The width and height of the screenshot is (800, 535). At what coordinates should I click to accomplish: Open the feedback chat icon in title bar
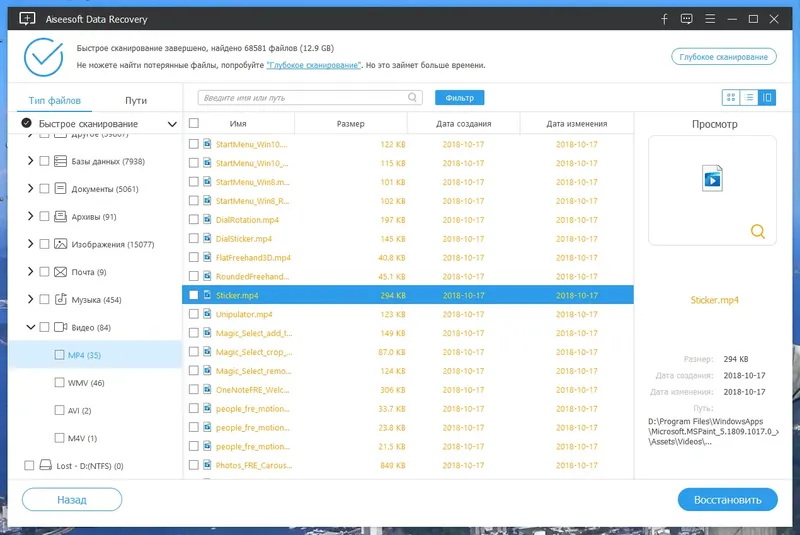[687, 19]
